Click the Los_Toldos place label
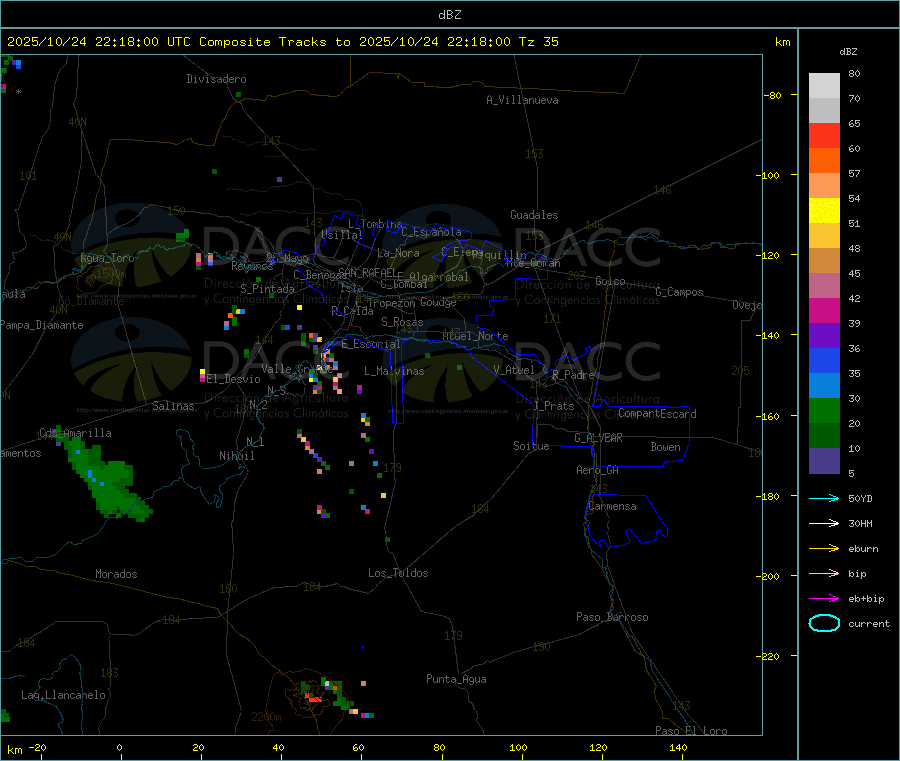This screenshot has height=761, width=900. click(x=398, y=573)
